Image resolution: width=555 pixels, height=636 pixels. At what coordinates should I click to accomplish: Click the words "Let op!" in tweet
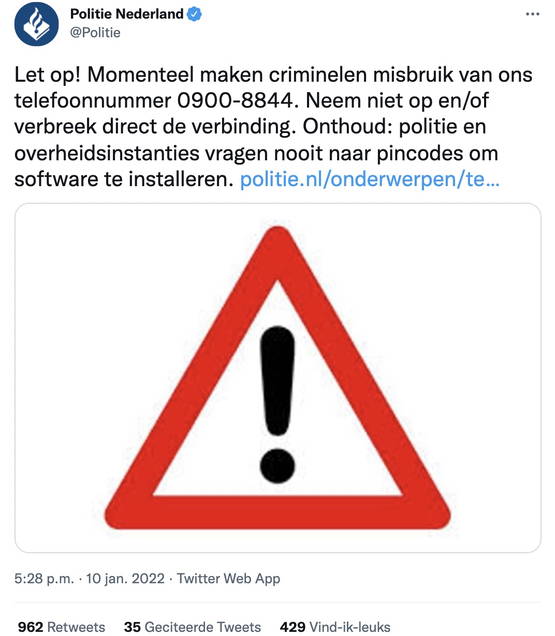47,75
